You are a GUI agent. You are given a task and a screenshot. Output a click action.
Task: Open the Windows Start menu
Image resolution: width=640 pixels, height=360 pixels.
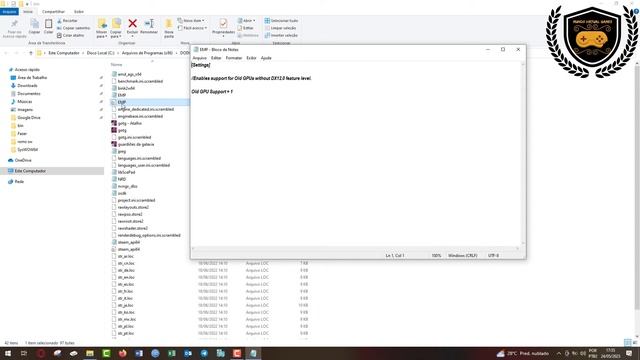point(8,353)
